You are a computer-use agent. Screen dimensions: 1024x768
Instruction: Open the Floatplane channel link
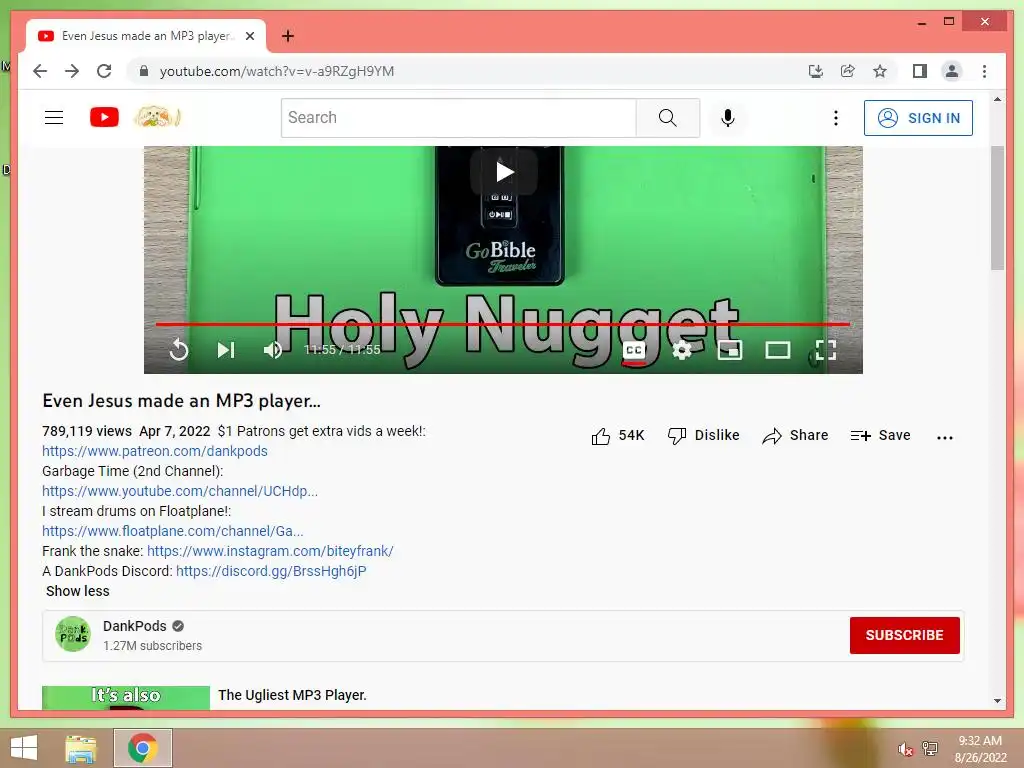(172, 531)
